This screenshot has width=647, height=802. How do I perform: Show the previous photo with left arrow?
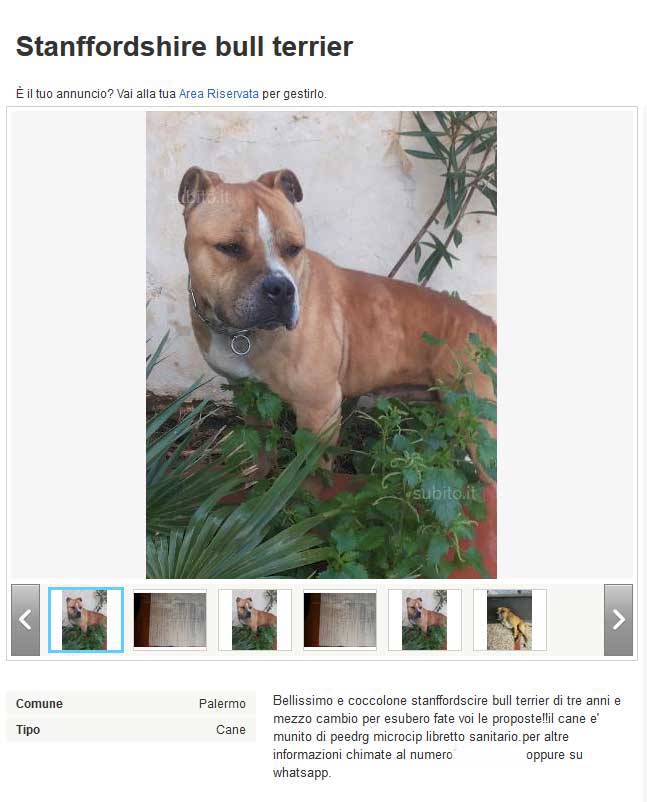25,619
